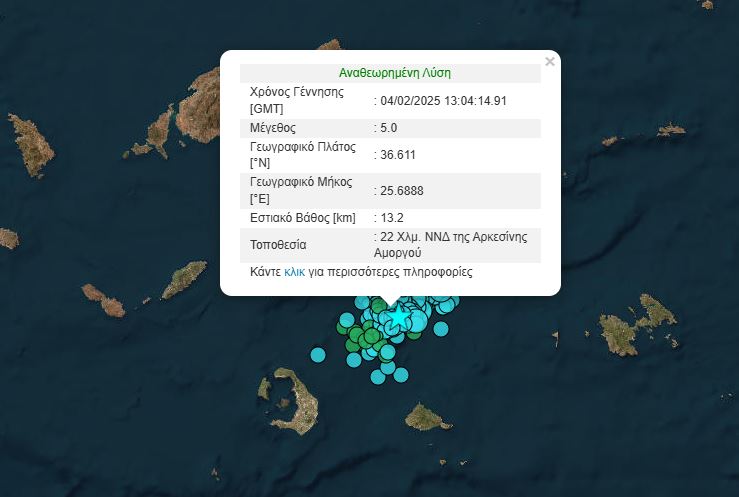Click the focal depth value 13.2
This screenshot has height=497, width=739.
click(x=391, y=217)
